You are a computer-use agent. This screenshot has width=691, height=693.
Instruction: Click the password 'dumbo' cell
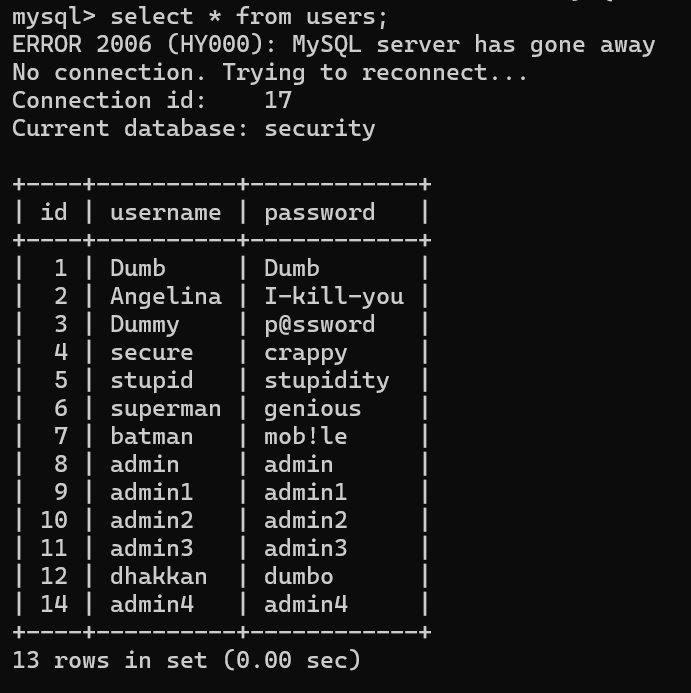(298, 577)
